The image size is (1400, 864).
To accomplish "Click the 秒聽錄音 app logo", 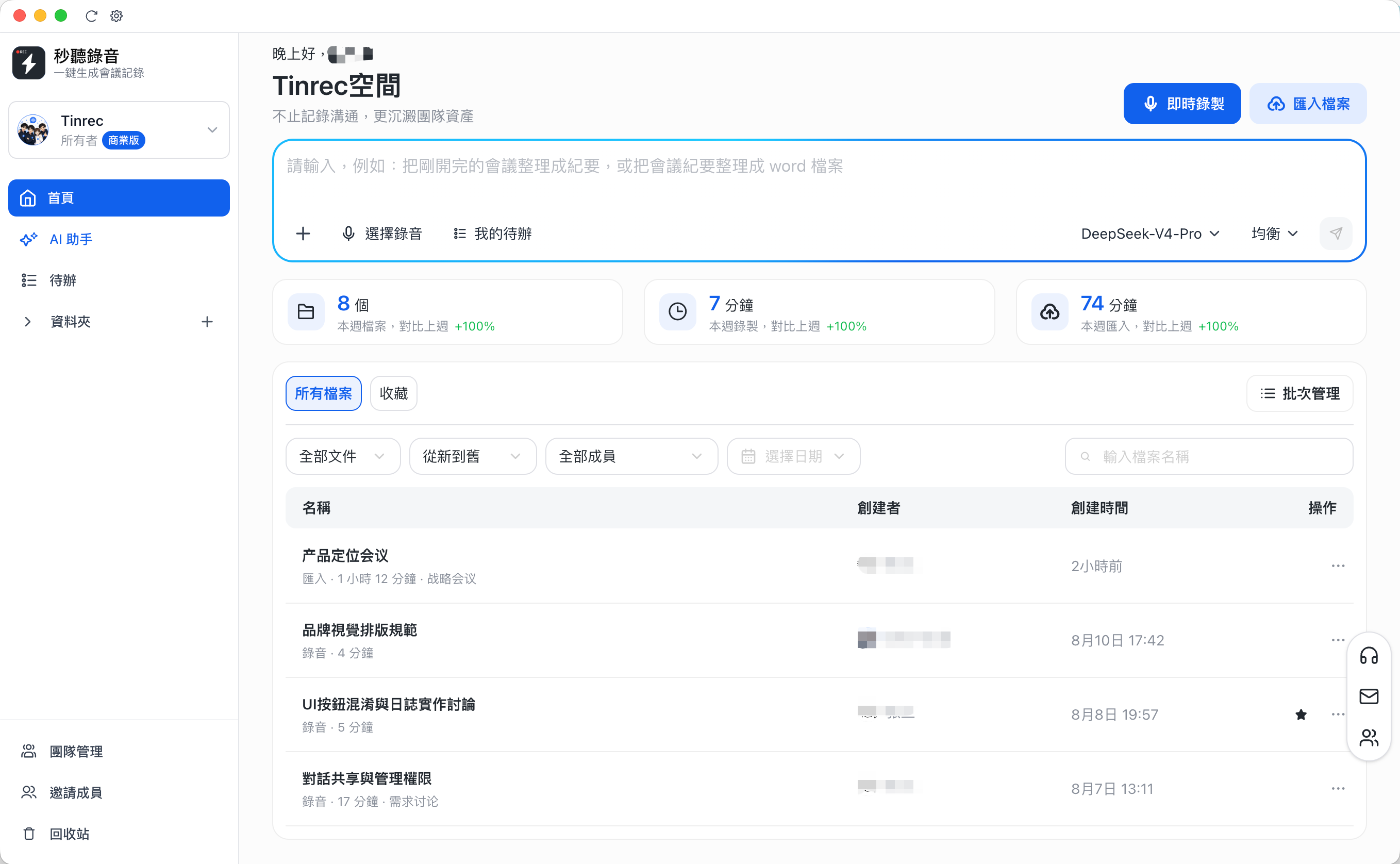I will [28, 63].
